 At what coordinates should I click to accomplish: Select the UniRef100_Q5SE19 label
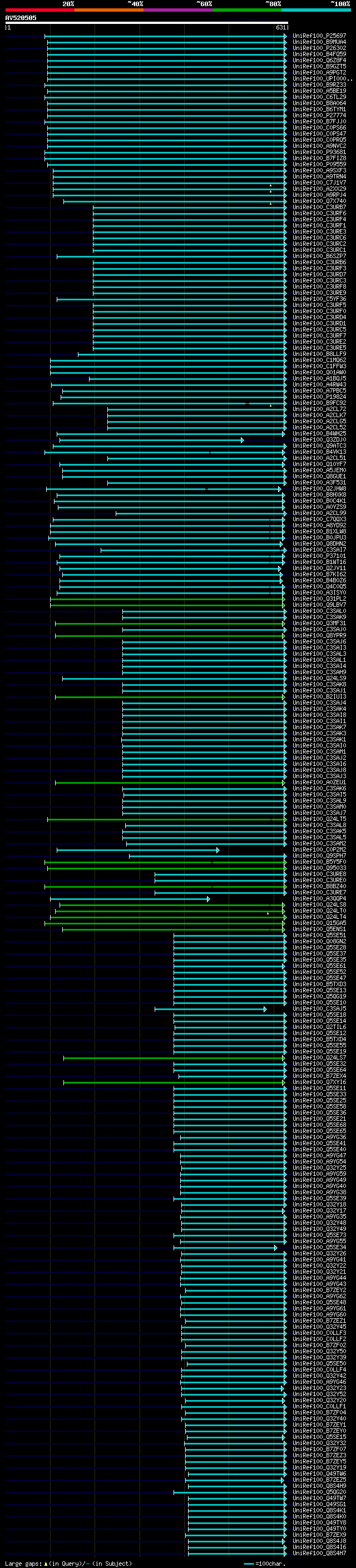pos(319,1052)
